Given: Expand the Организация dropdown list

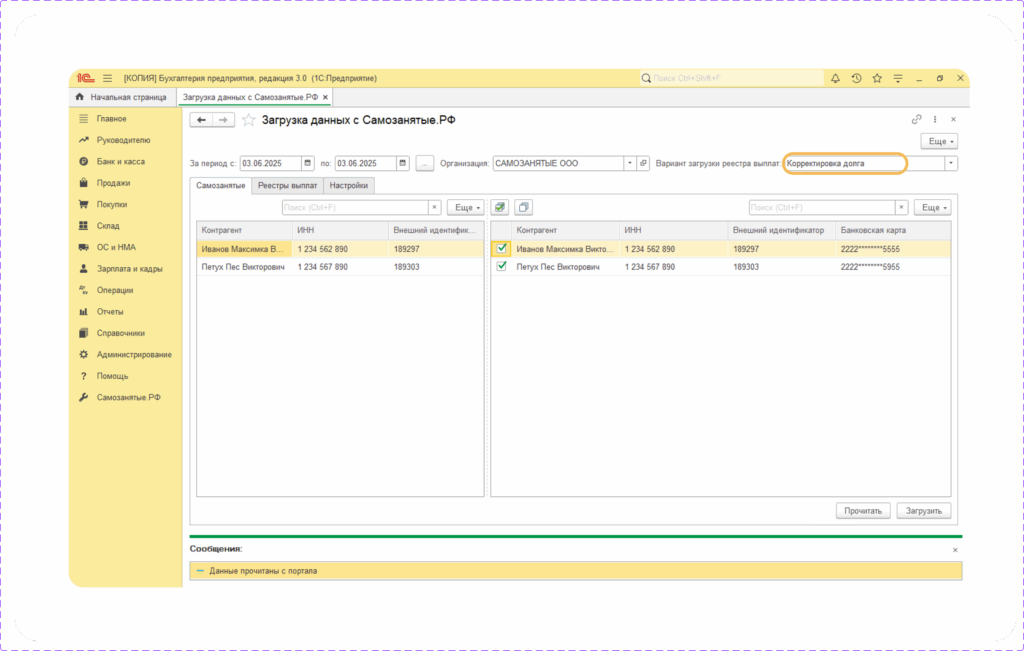Looking at the screenshot, I should [x=629, y=163].
